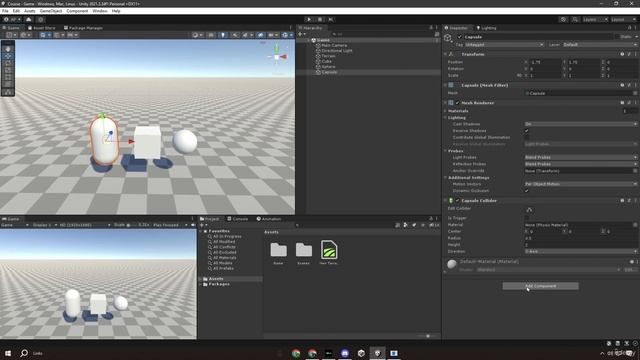The image size is (640, 360).
Task: Toggle Mesh Renderer enabled checkbox
Action: point(458,103)
